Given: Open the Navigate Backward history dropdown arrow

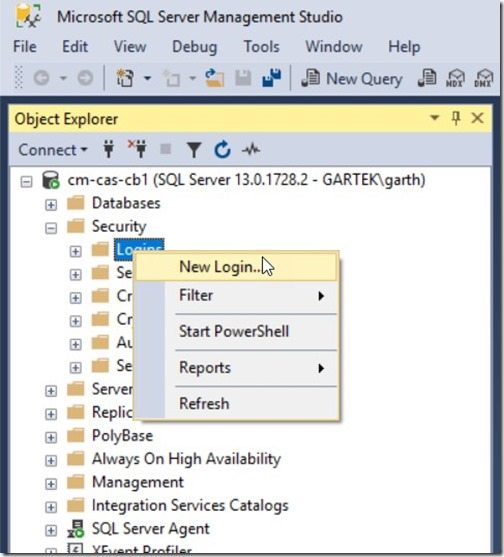Looking at the screenshot, I should (63, 78).
